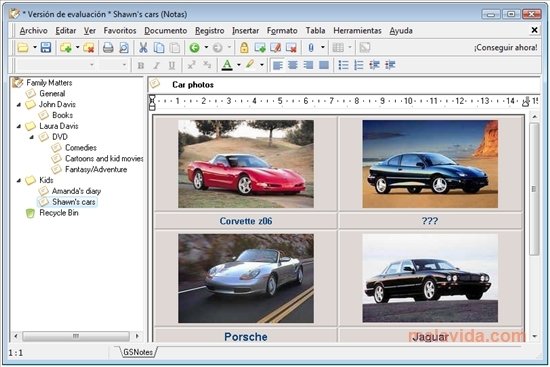Click the add new record icon

click(260, 47)
